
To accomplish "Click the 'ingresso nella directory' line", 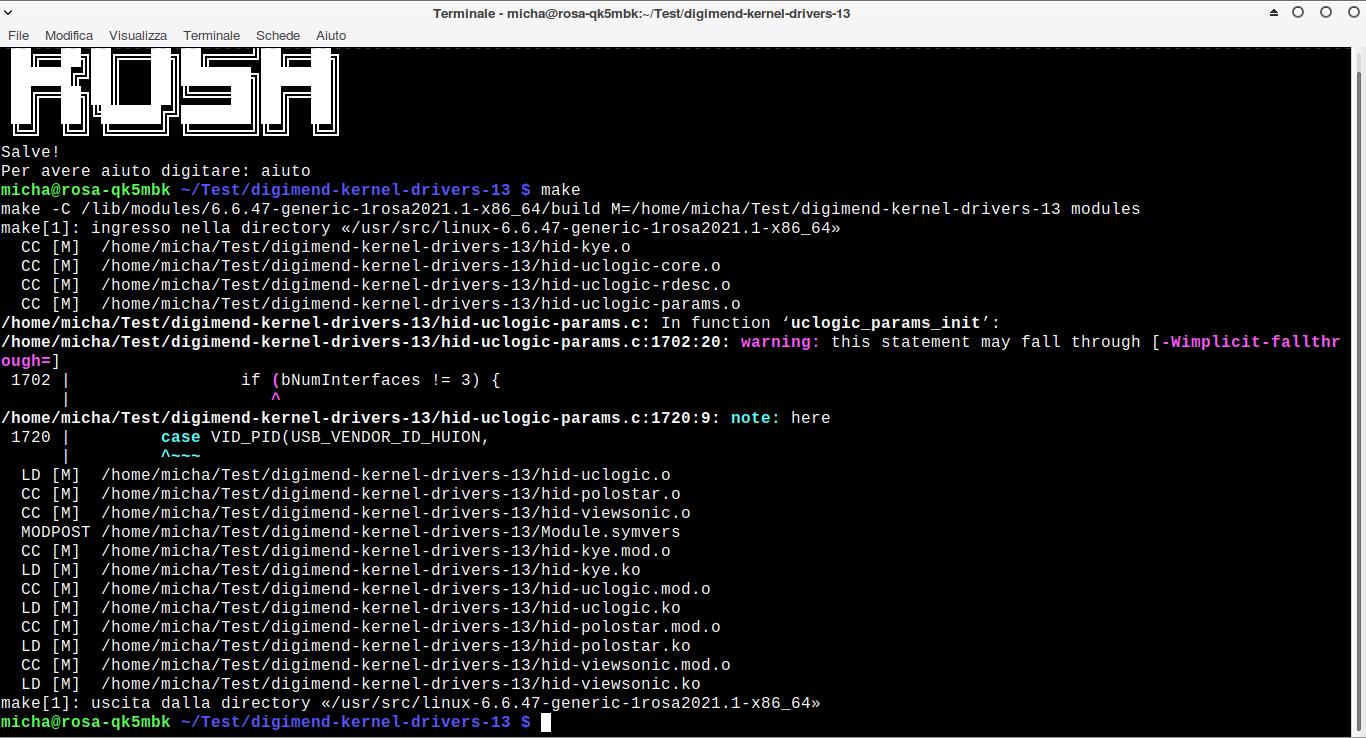I will (421, 228).
